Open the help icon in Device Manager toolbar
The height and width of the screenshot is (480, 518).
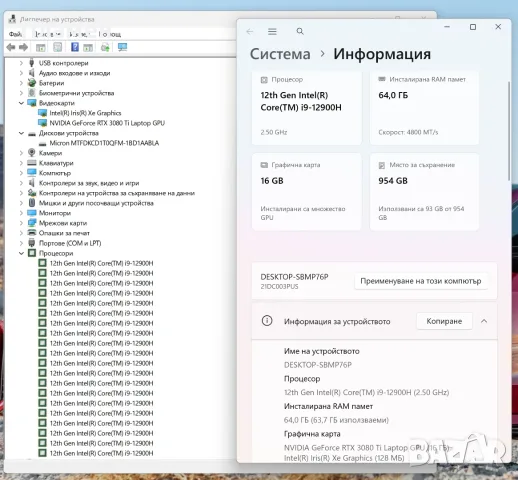[75, 47]
